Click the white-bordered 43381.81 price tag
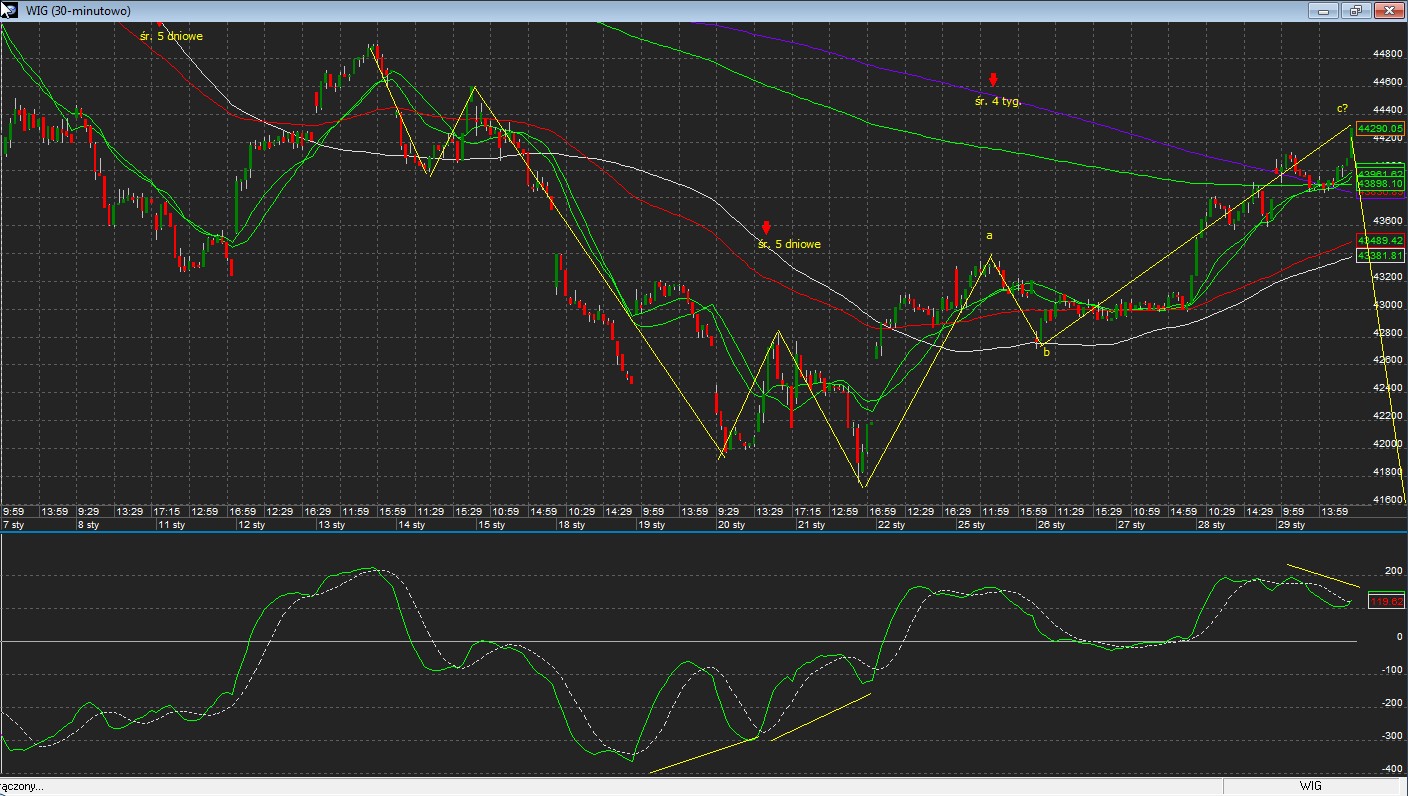 (1381, 256)
